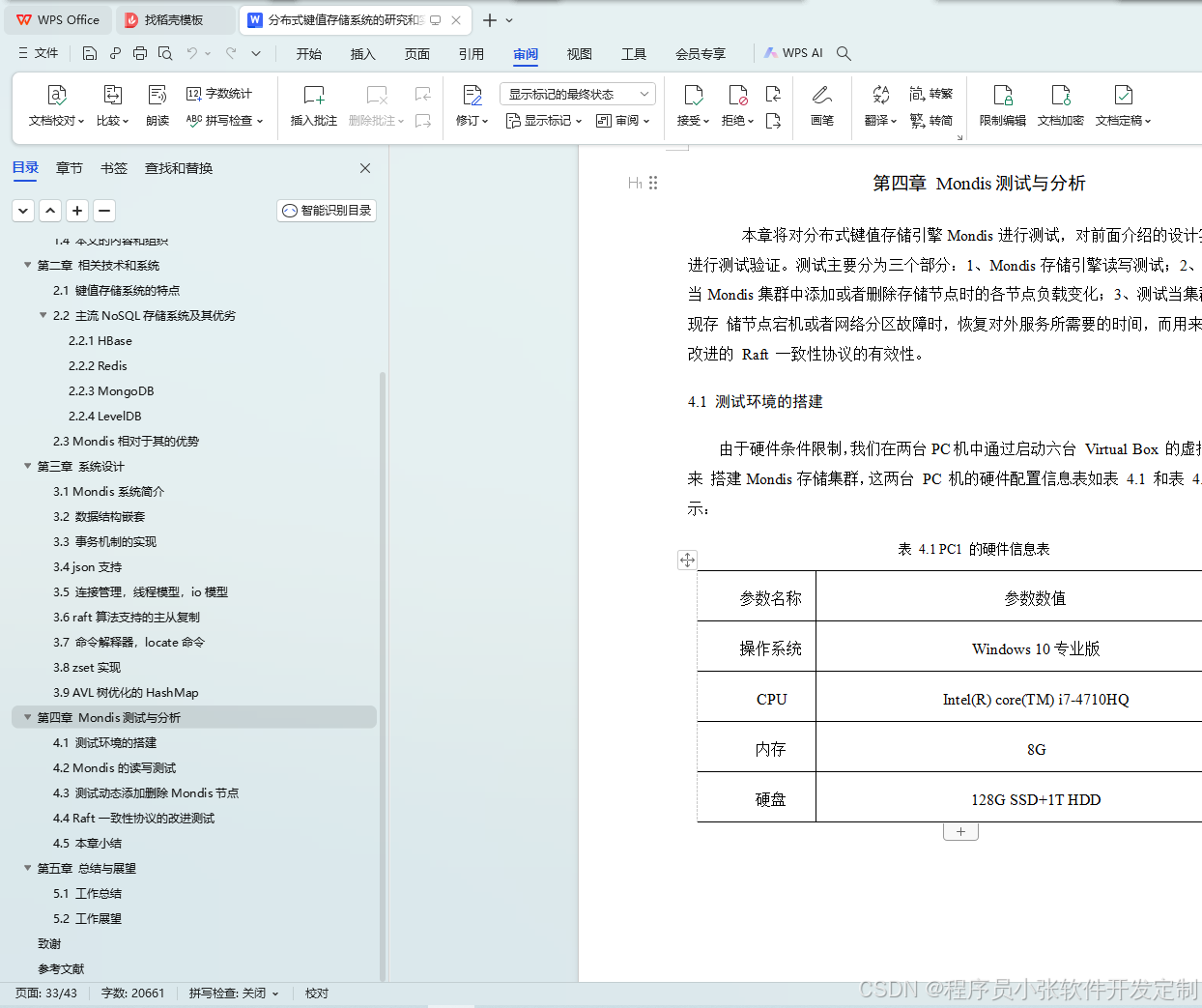The height and width of the screenshot is (1008, 1202).
Task: Click the 朗读 read aloud icon
Action: coord(157,95)
